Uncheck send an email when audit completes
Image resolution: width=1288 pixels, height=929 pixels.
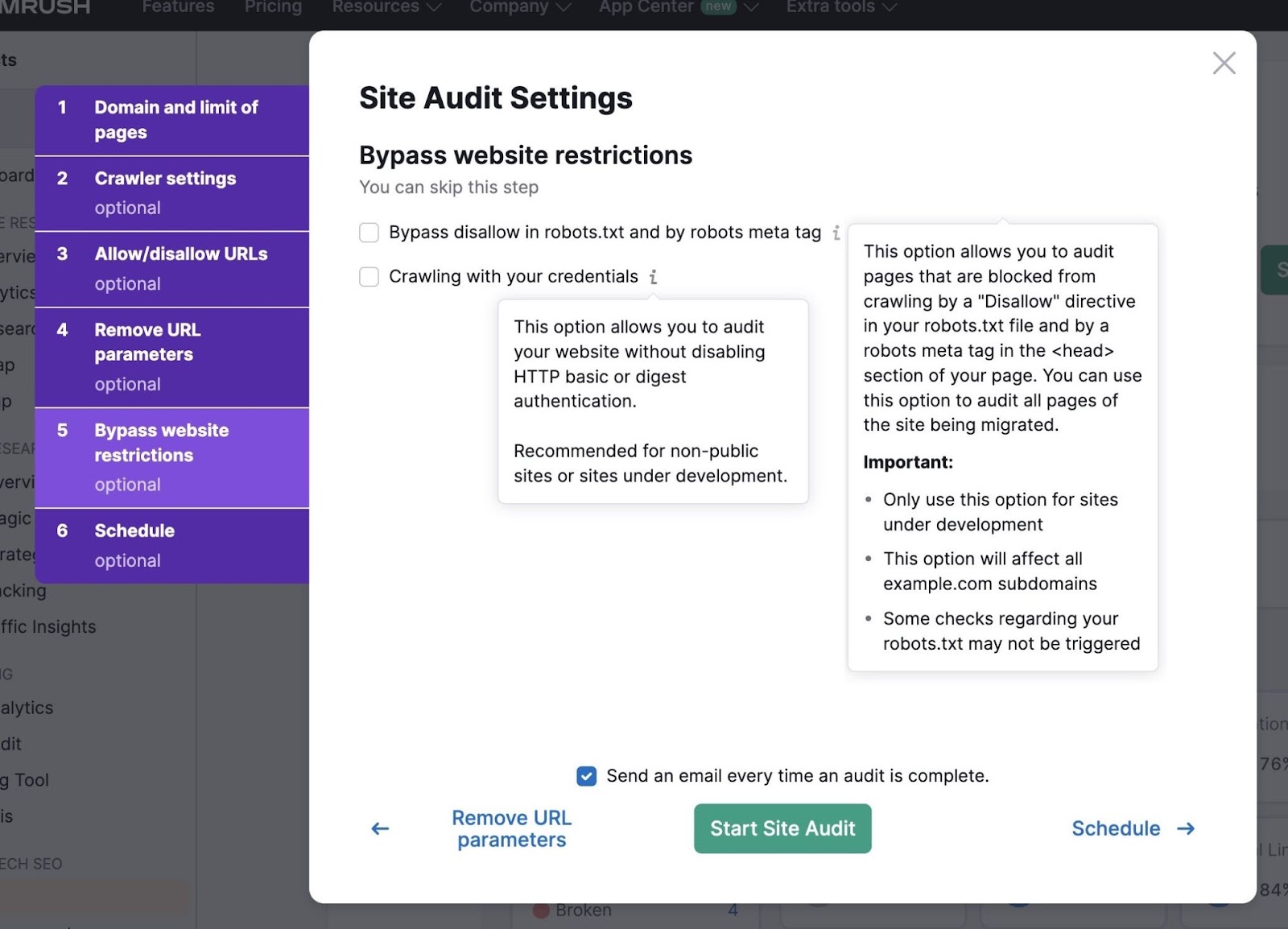586,775
